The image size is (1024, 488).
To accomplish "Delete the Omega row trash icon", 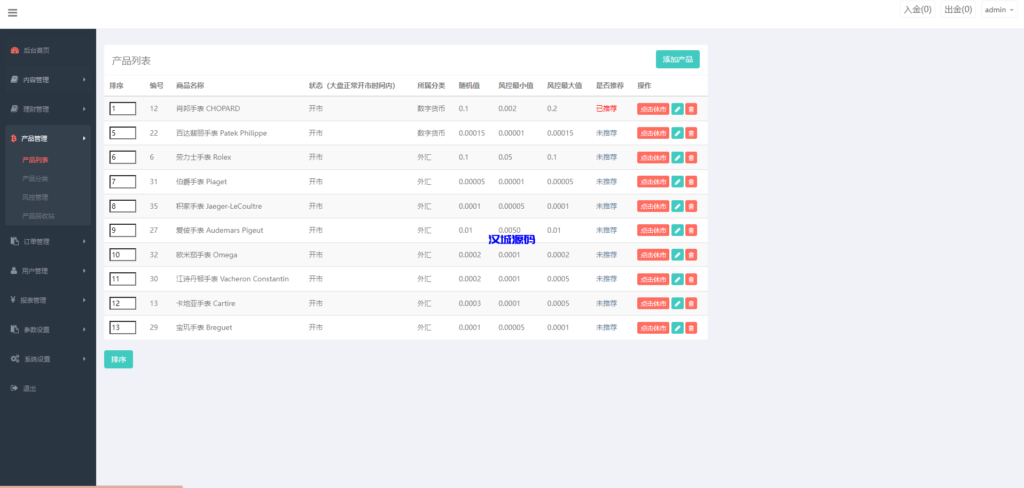I will tap(692, 255).
